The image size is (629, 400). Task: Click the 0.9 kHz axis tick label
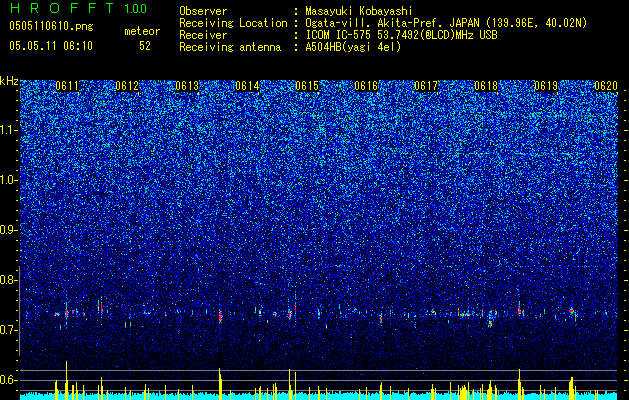(x=9, y=230)
